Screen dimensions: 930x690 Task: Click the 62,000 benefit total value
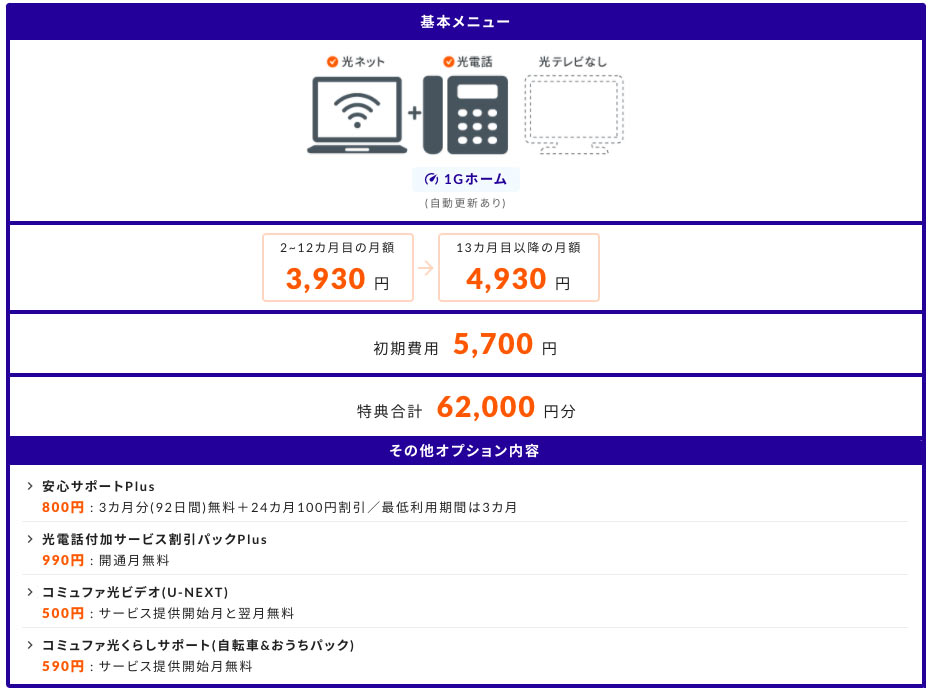486,407
